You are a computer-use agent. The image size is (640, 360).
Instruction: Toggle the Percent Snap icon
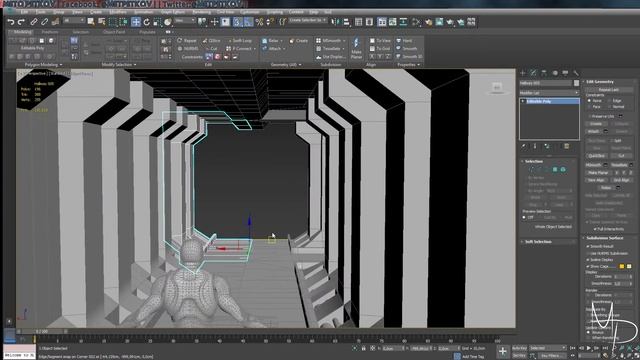click(x=259, y=22)
